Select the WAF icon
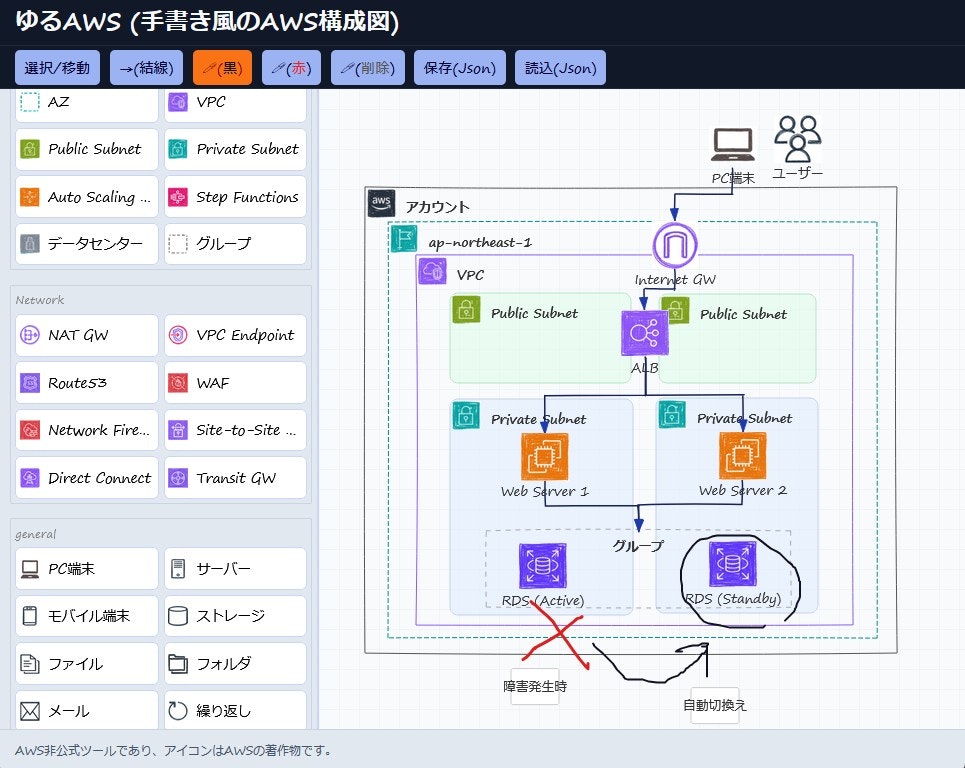The image size is (965, 768). tap(234, 382)
